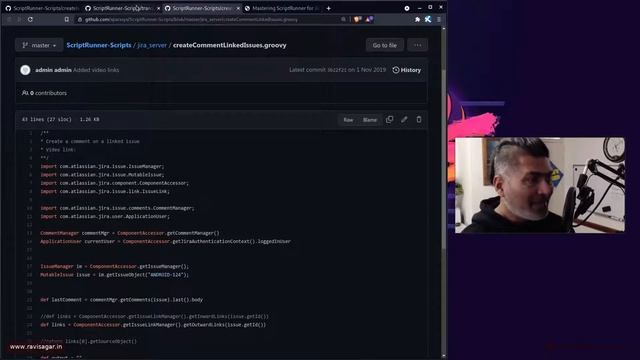Open jira_server folder breadcrumb link
This screenshot has height=360, width=640.
(152, 45)
